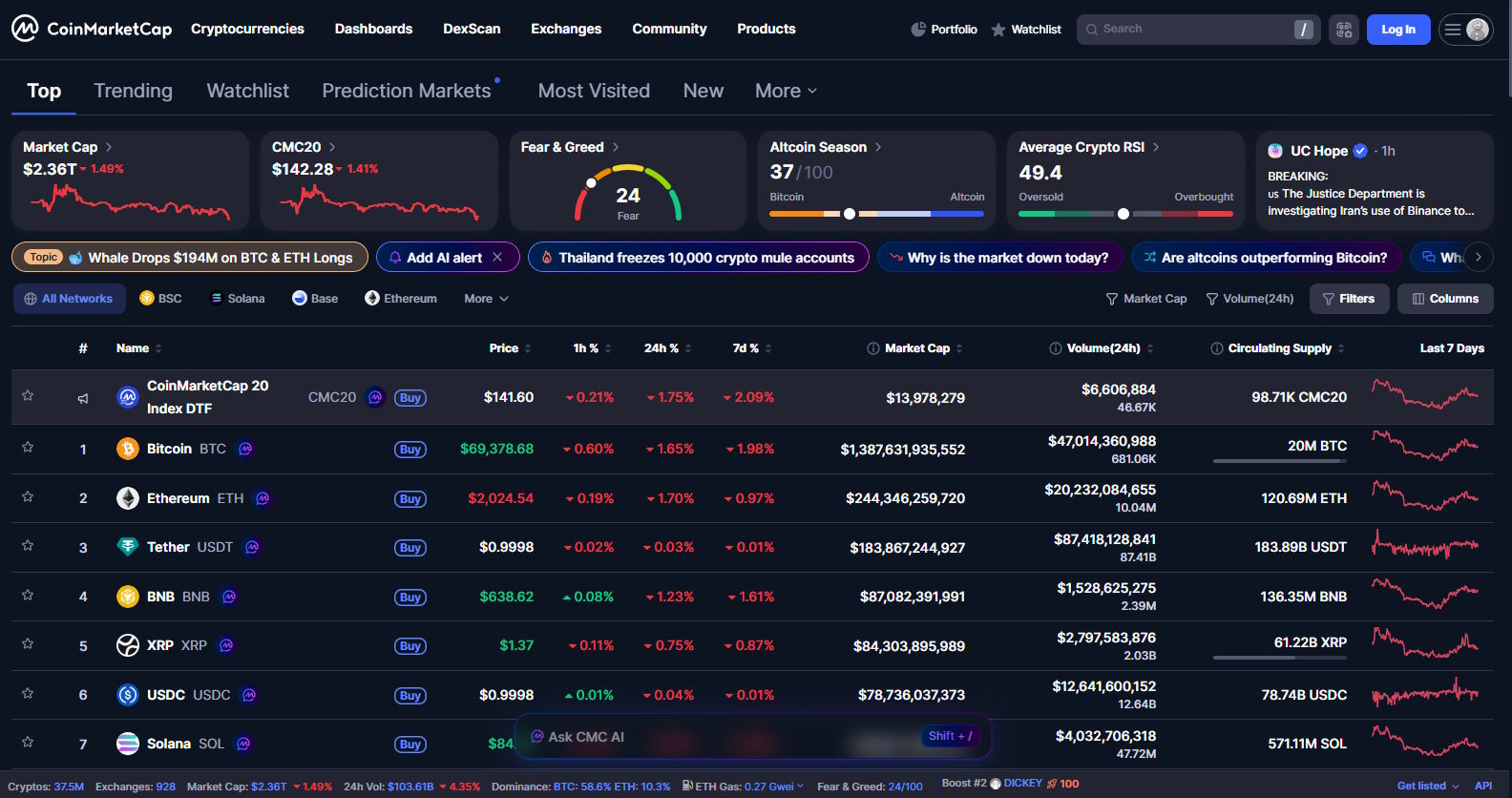Switch to the Trending tab
The height and width of the screenshot is (798, 1512).
point(134,91)
